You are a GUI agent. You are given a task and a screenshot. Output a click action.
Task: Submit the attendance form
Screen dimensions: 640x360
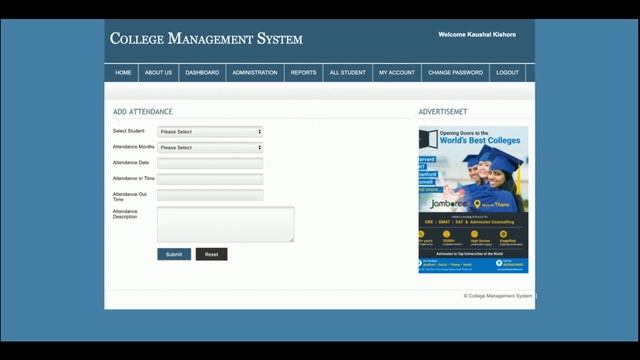click(x=174, y=254)
